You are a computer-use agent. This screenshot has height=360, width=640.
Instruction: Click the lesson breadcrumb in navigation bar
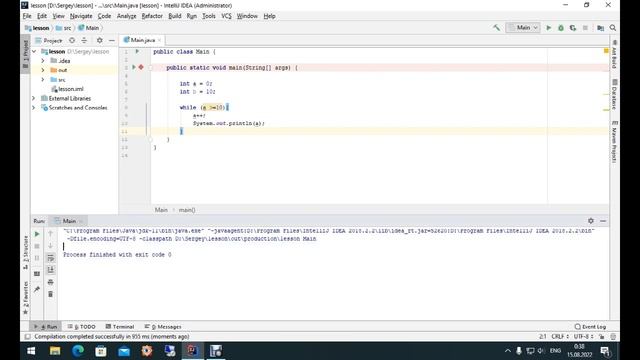37,28
